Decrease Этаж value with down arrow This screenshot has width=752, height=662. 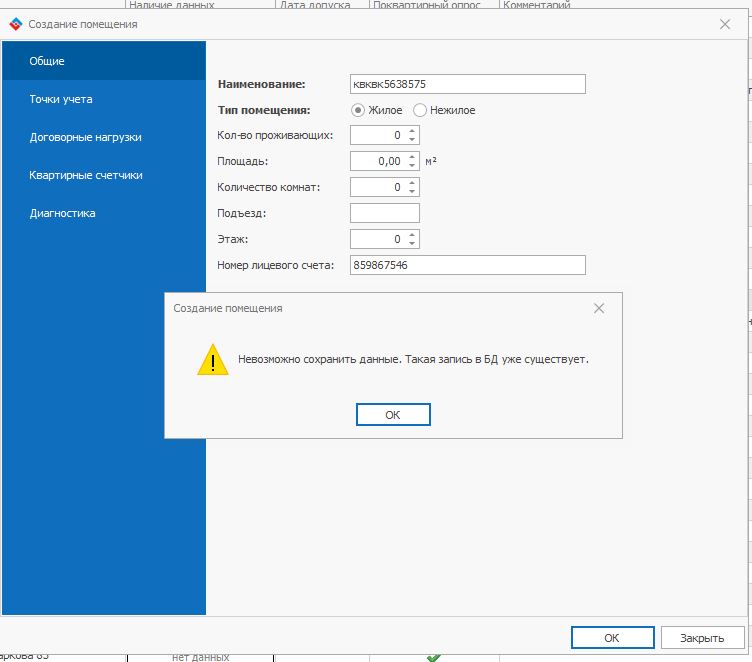point(413,243)
